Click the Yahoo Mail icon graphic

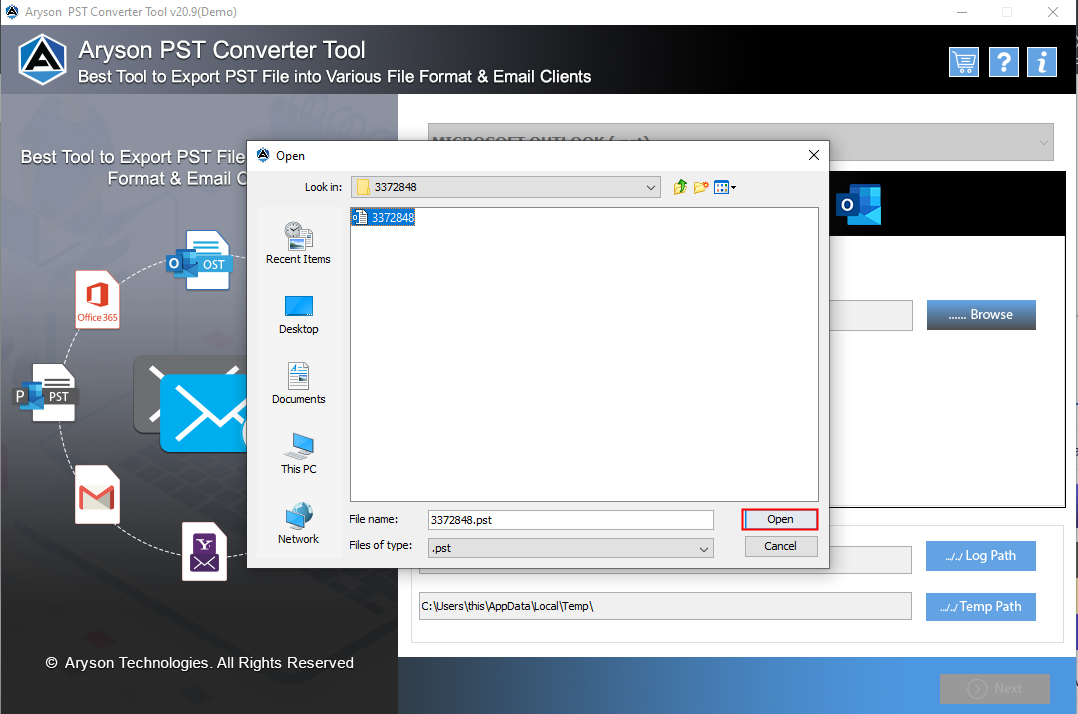tap(204, 552)
